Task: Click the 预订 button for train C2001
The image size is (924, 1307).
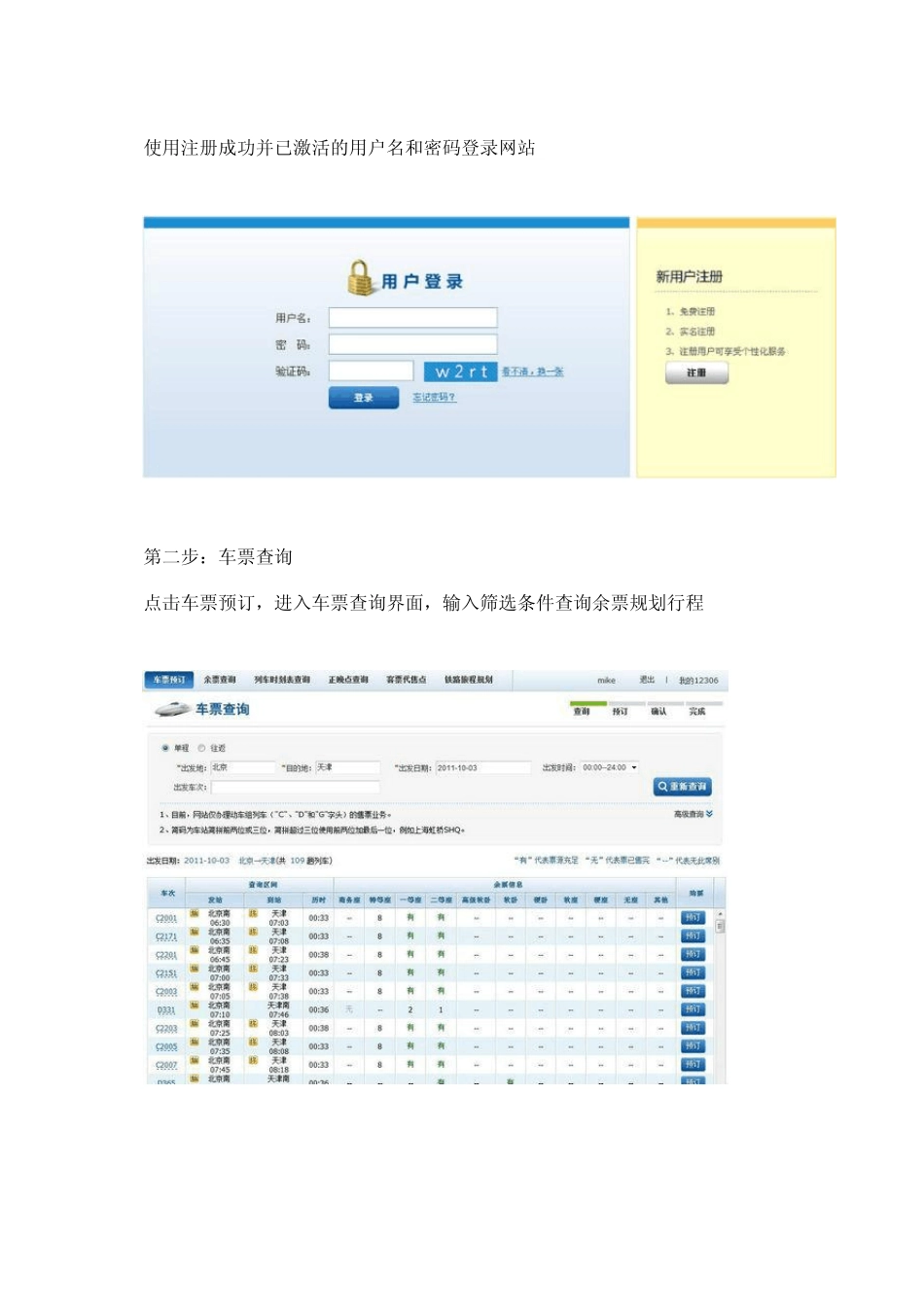Action: click(693, 917)
